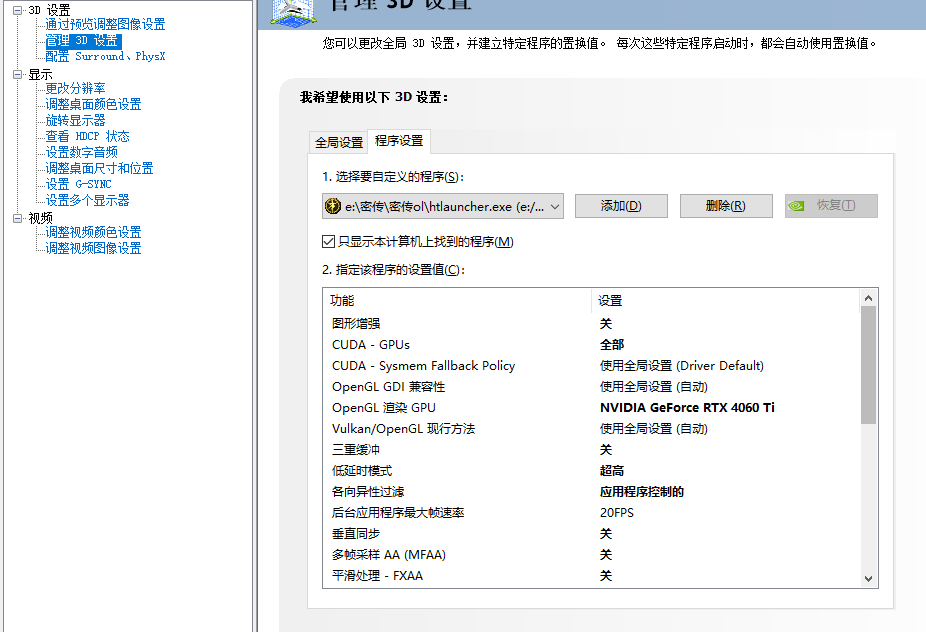Click the settings list scroll up arrow
Screen dimensions: 926x632
(868, 298)
